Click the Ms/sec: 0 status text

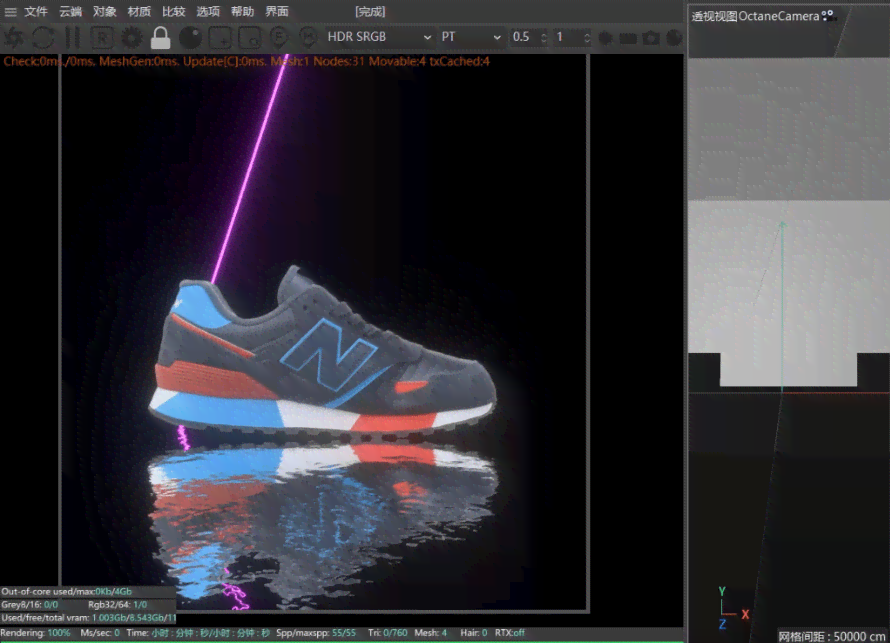(x=100, y=632)
